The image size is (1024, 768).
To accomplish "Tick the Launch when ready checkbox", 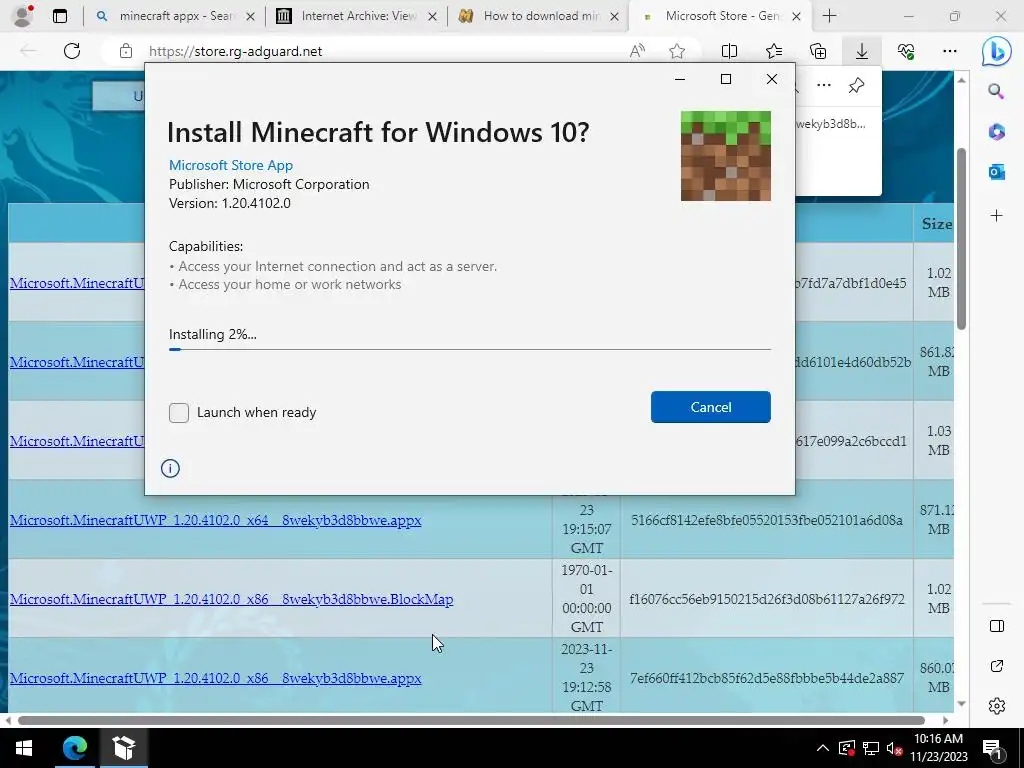I will tap(179, 413).
